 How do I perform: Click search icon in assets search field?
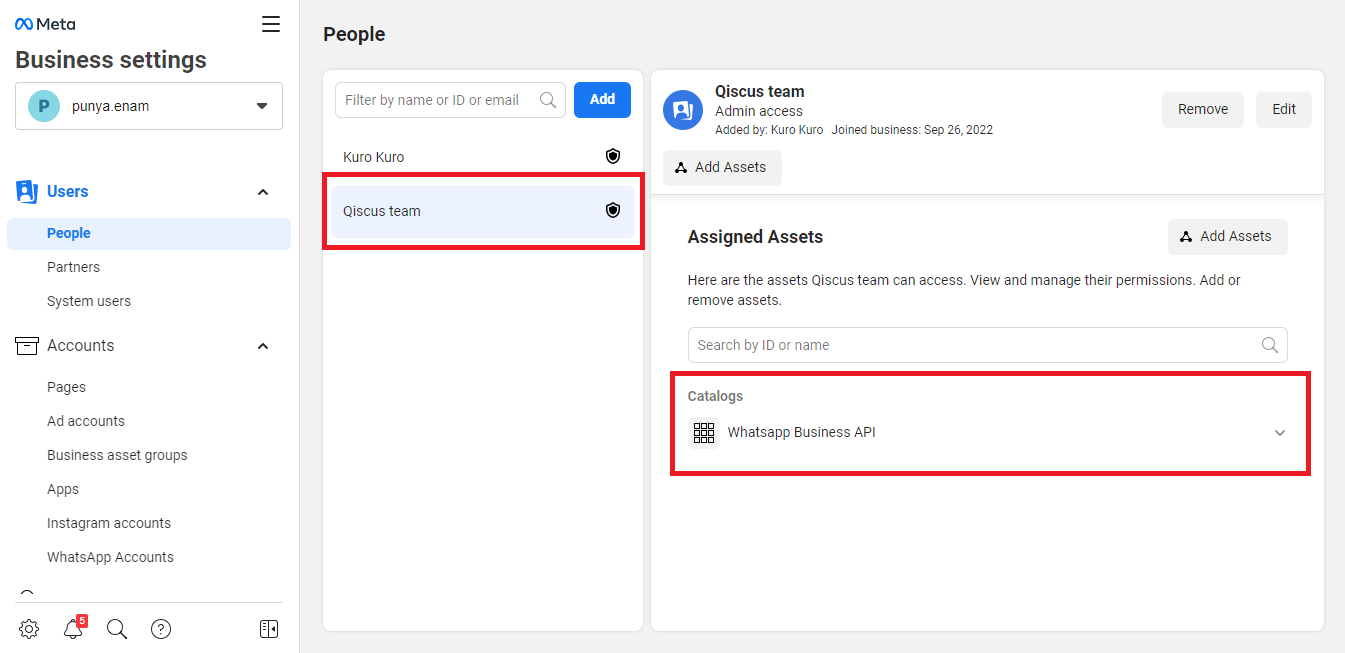click(1270, 345)
